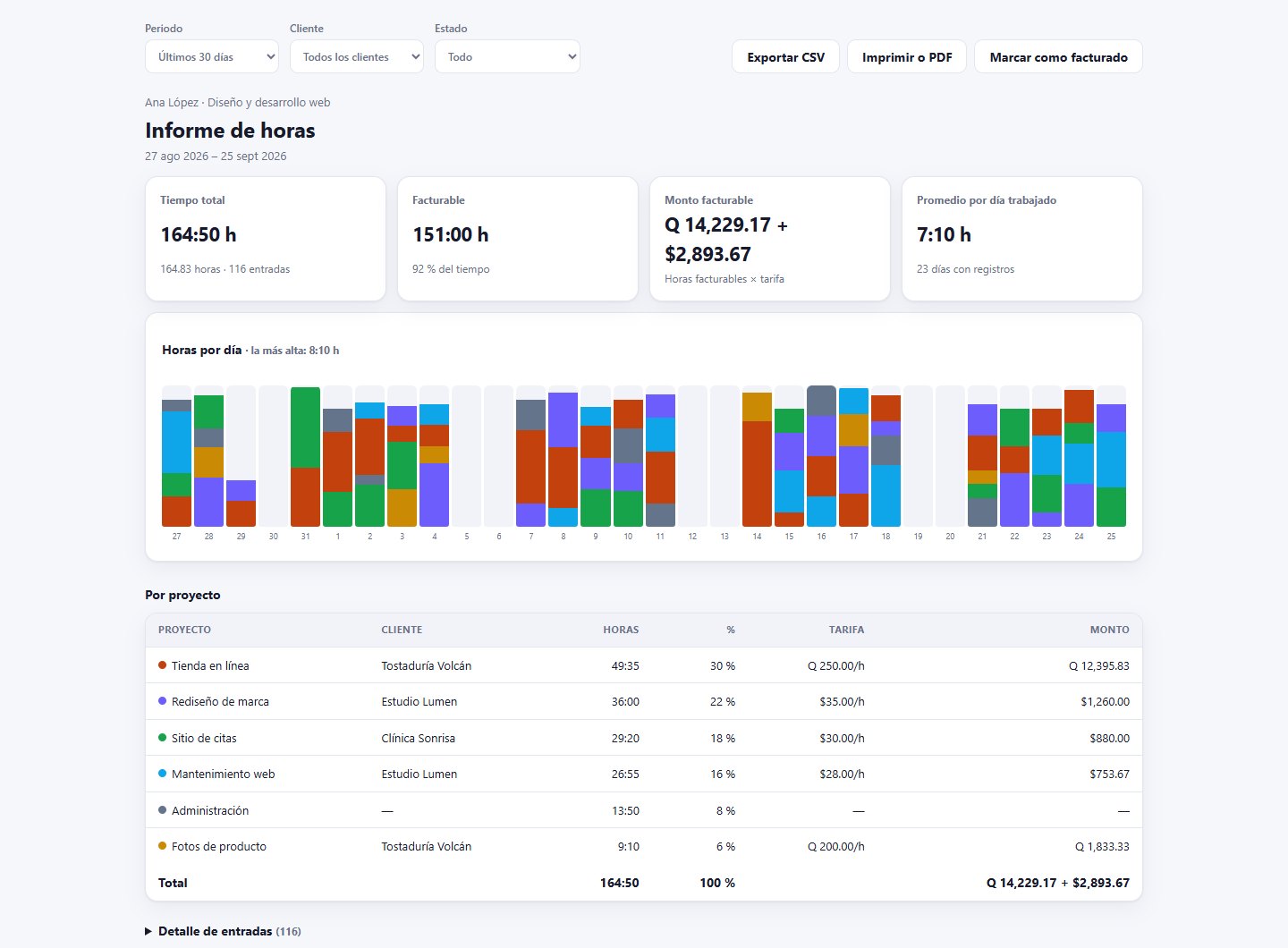
Task: Click the bar for day 25
Action: (x=1111, y=465)
